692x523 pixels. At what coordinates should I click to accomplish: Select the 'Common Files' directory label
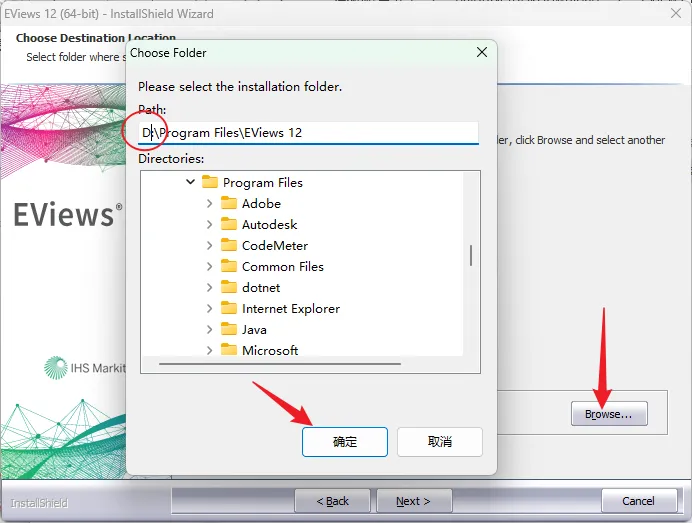tap(282, 267)
